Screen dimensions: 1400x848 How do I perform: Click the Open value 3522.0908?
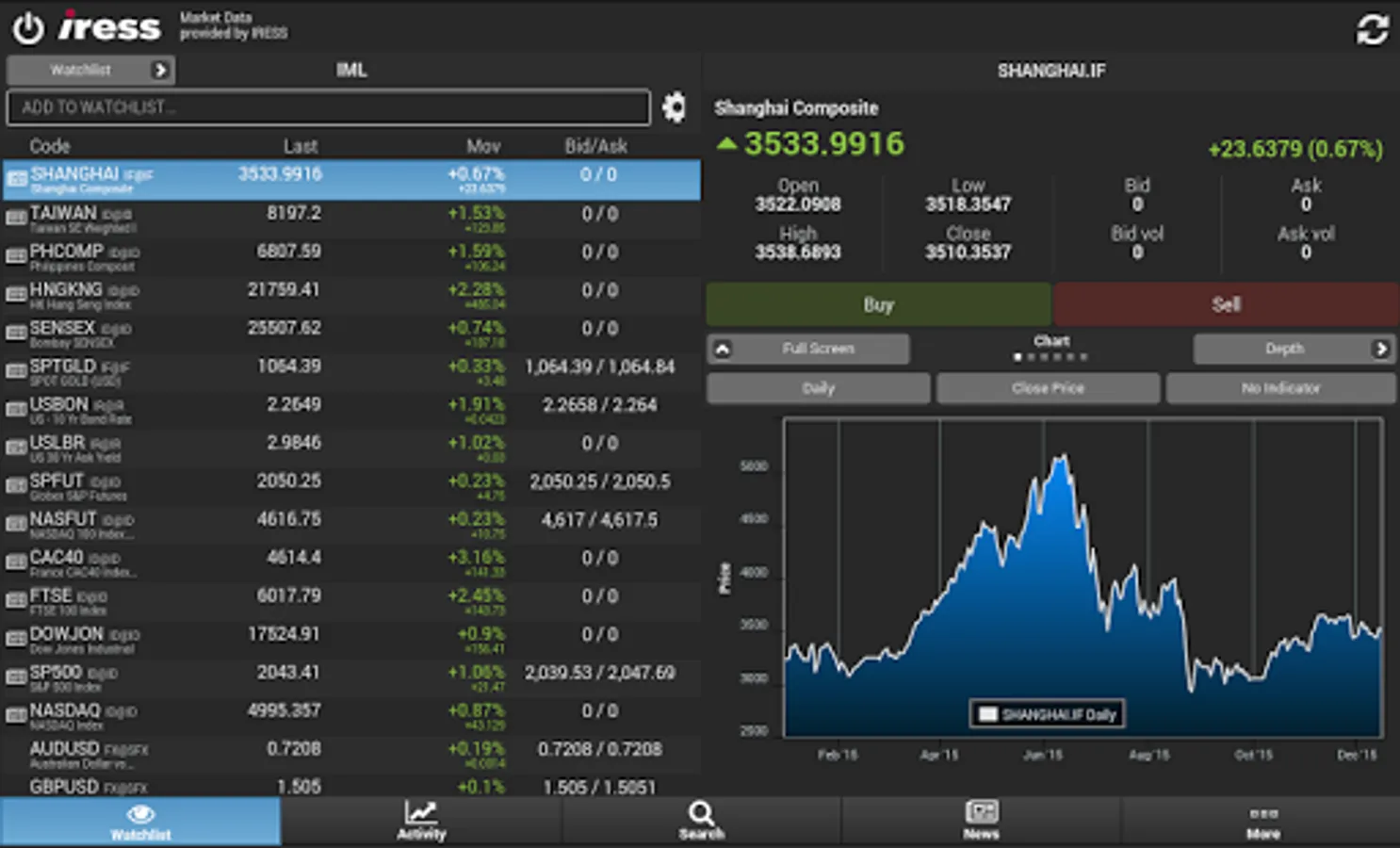pos(798,204)
